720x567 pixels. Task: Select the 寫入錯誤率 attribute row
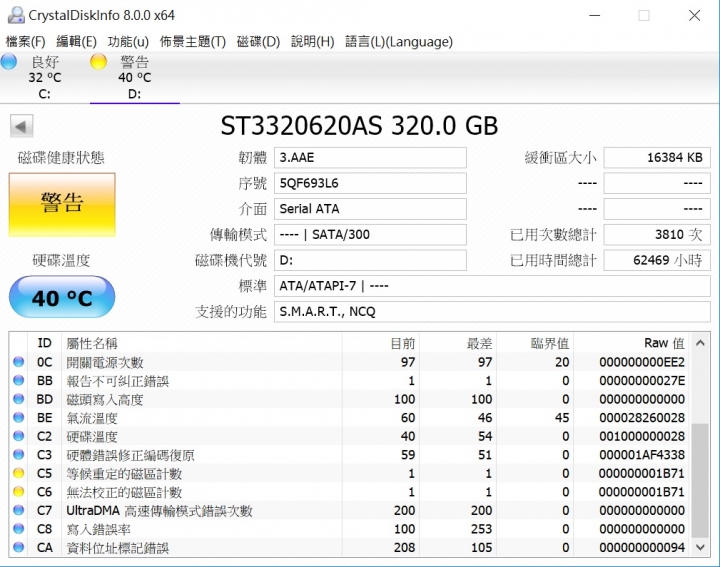tap(349, 529)
